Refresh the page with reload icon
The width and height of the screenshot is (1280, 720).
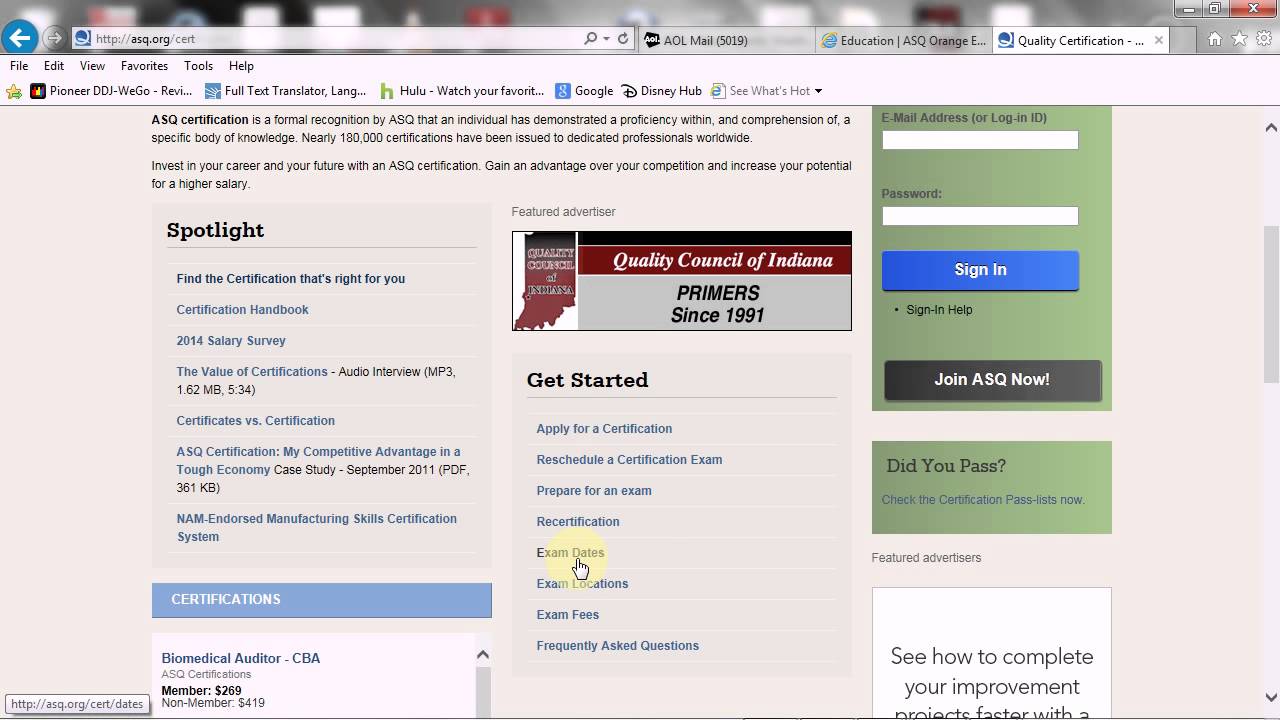[x=623, y=39]
